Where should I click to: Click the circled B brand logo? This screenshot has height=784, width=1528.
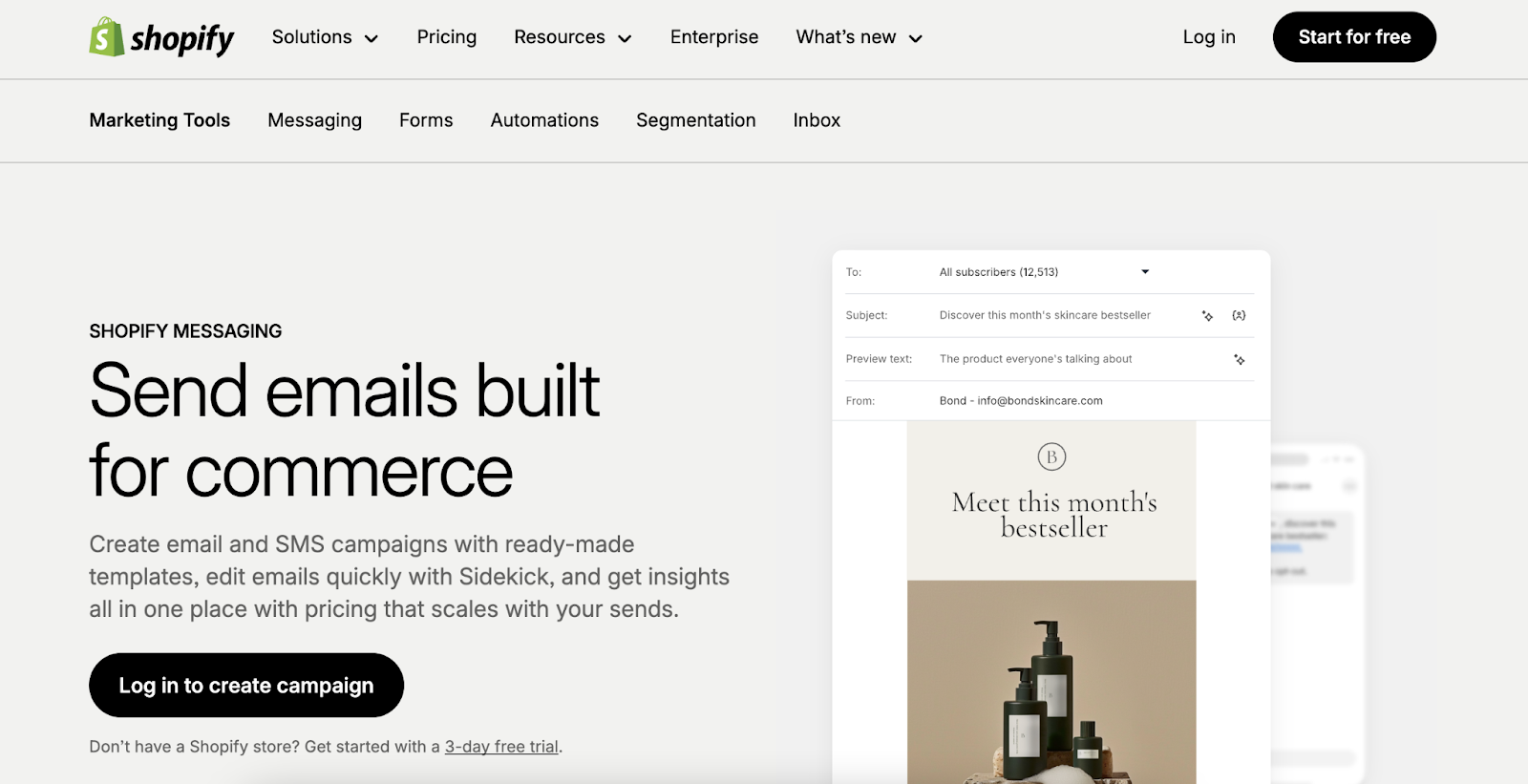point(1051,456)
